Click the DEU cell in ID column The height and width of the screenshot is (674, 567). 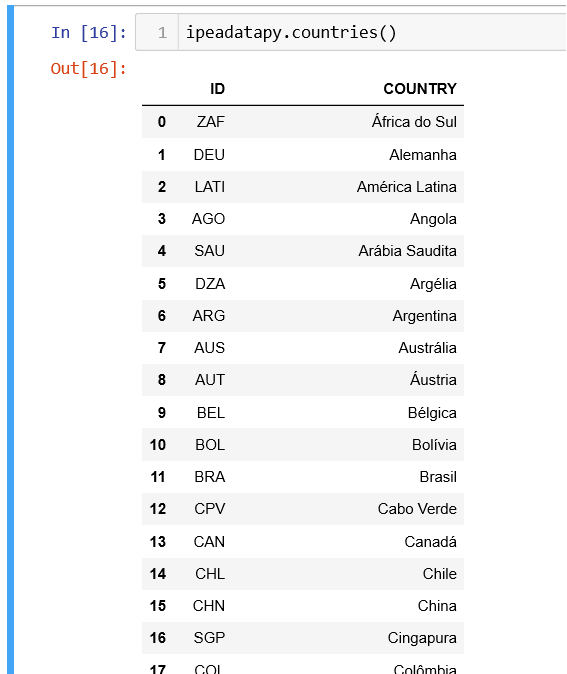point(209,155)
